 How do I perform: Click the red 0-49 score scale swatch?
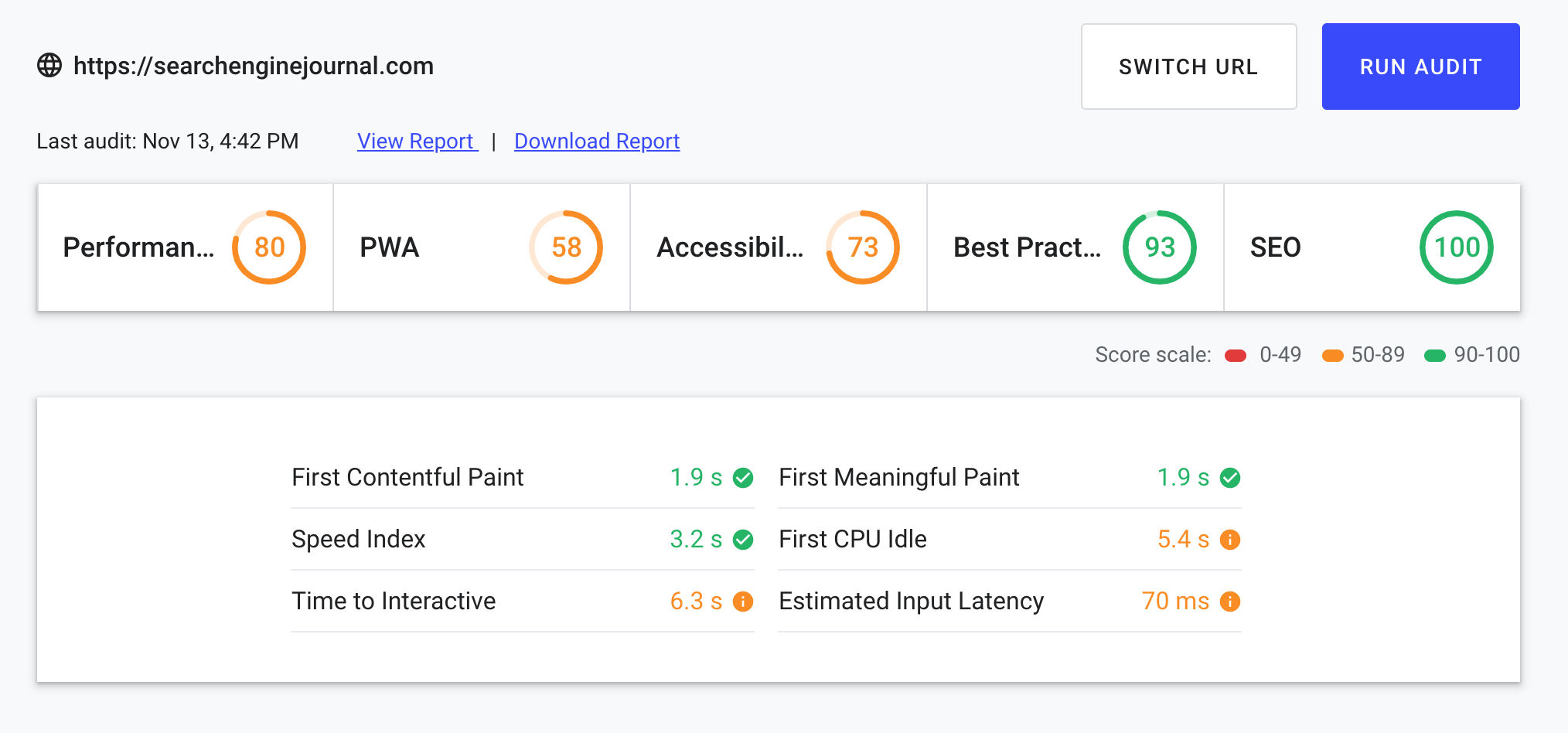click(1236, 356)
